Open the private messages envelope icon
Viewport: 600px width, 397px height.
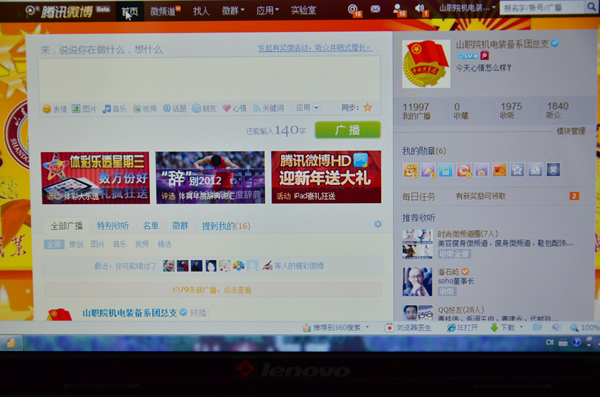(x=375, y=8)
